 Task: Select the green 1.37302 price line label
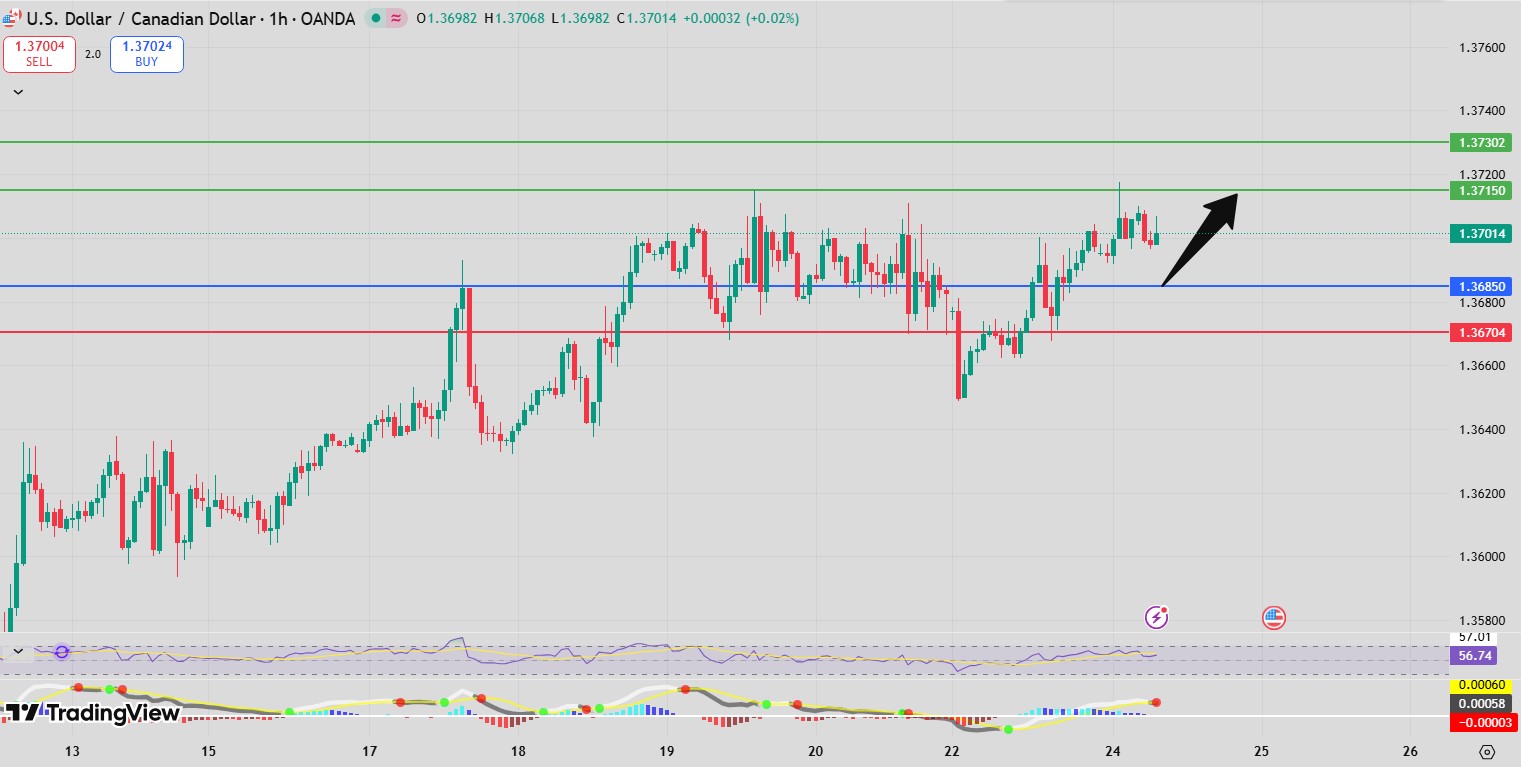pyautogui.click(x=1480, y=143)
